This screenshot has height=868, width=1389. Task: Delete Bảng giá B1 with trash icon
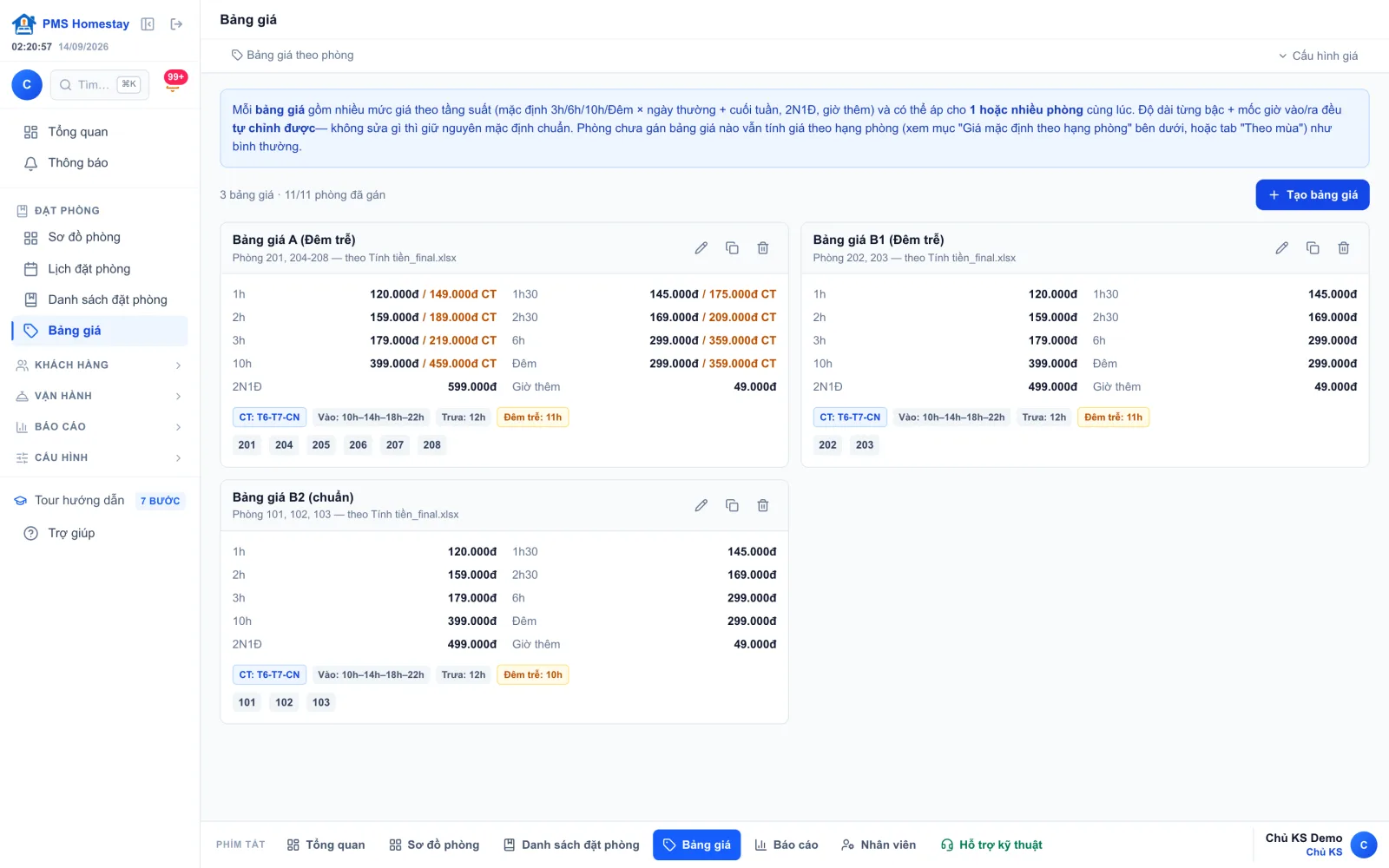(1344, 248)
